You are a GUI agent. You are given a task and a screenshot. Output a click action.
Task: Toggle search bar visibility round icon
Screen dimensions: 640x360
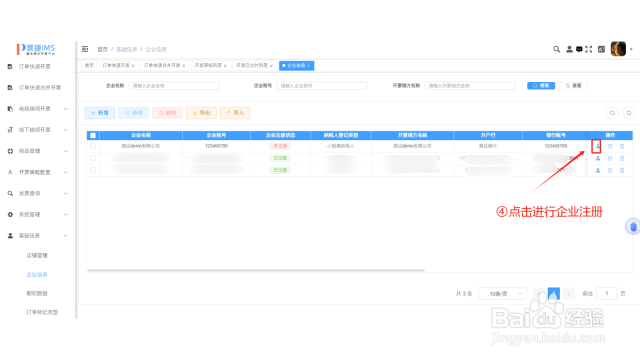click(612, 113)
